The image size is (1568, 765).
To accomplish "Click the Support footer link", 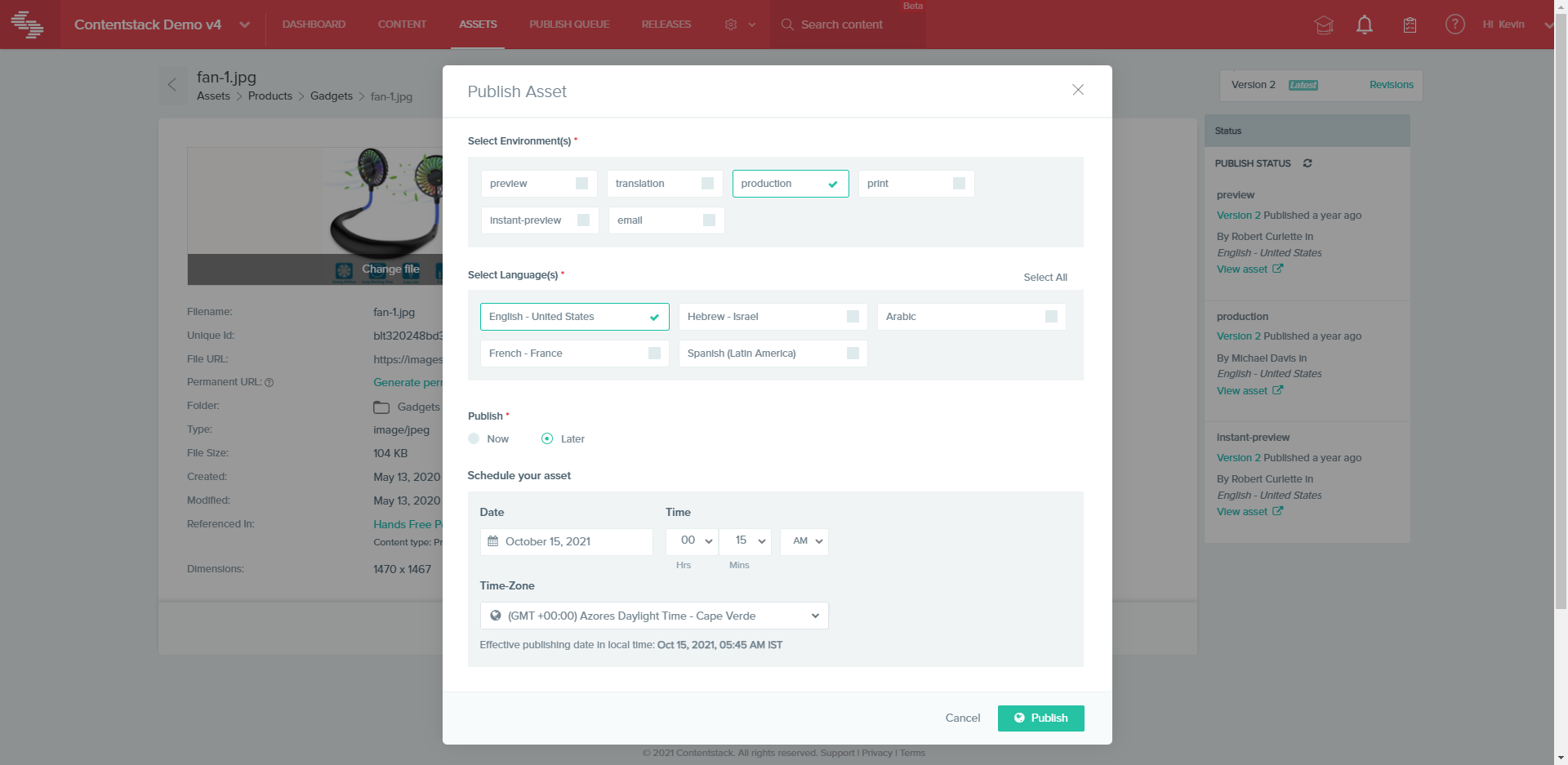I will point(837,753).
